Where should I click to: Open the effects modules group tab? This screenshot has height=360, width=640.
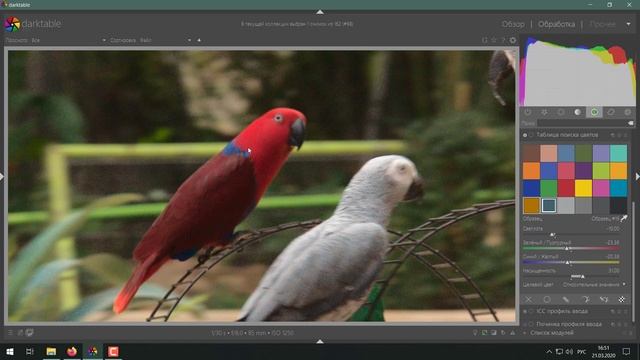tap(627, 112)
